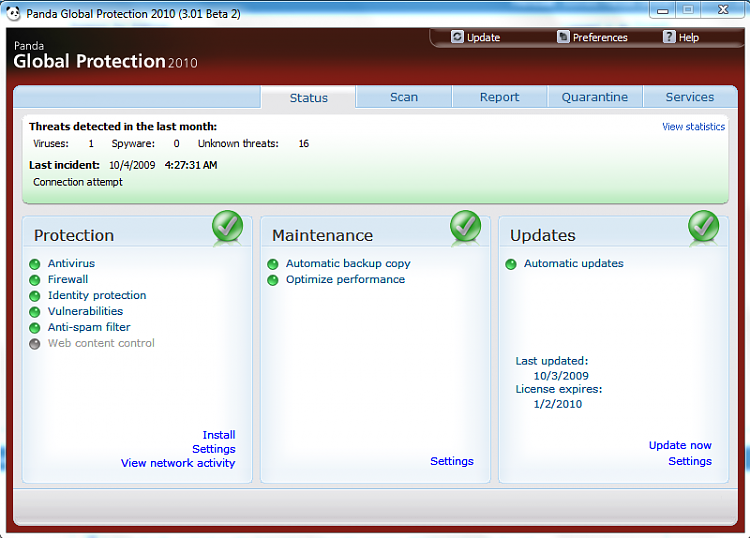Open Settings in the Protection panel

pos(214,449)
